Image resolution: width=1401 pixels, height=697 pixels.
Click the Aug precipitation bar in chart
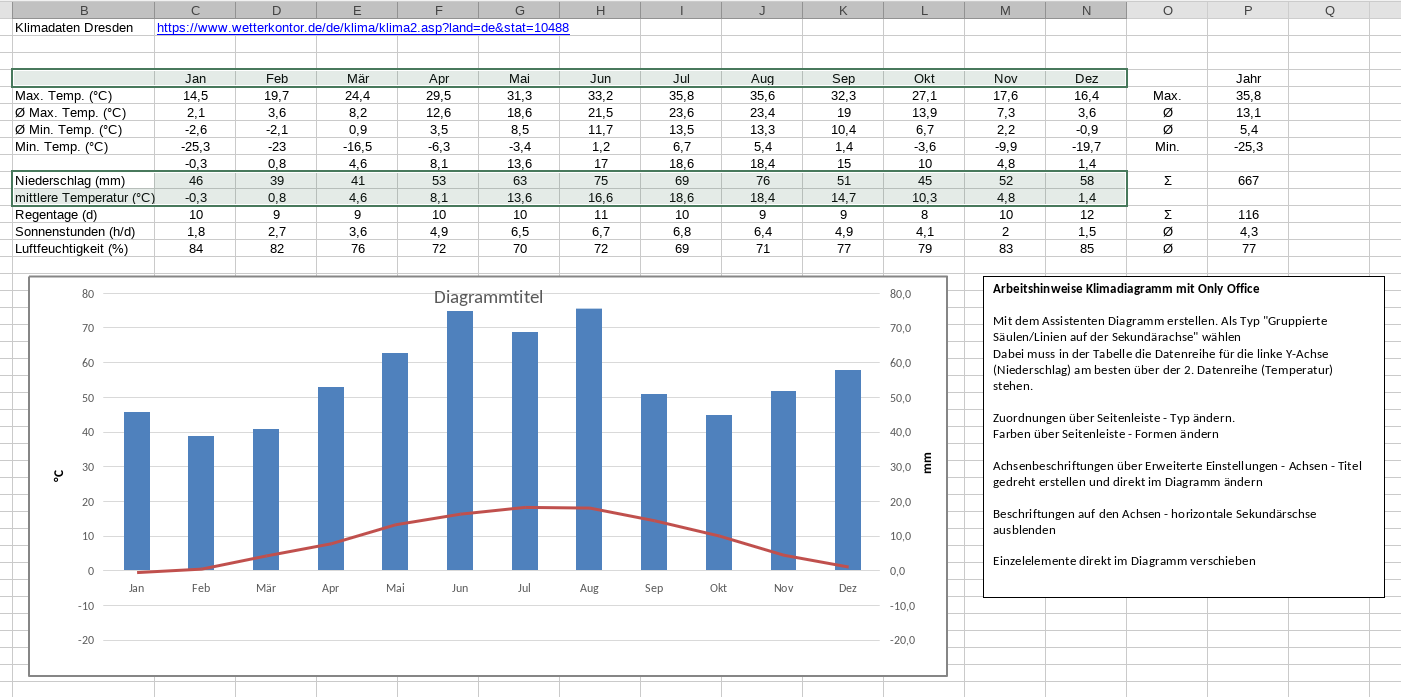click(589, 440)
